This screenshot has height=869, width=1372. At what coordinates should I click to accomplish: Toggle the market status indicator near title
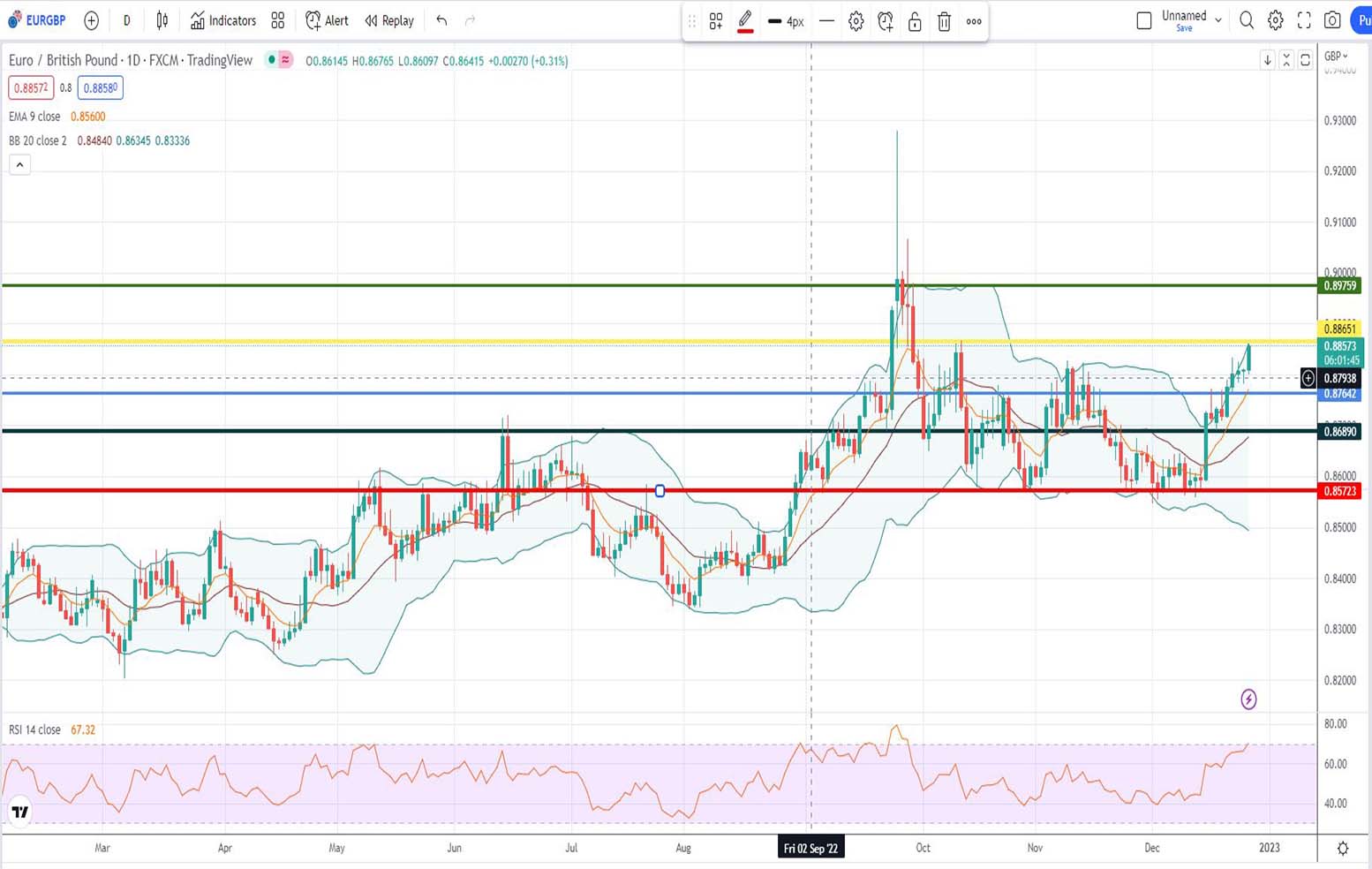(272, 60)
